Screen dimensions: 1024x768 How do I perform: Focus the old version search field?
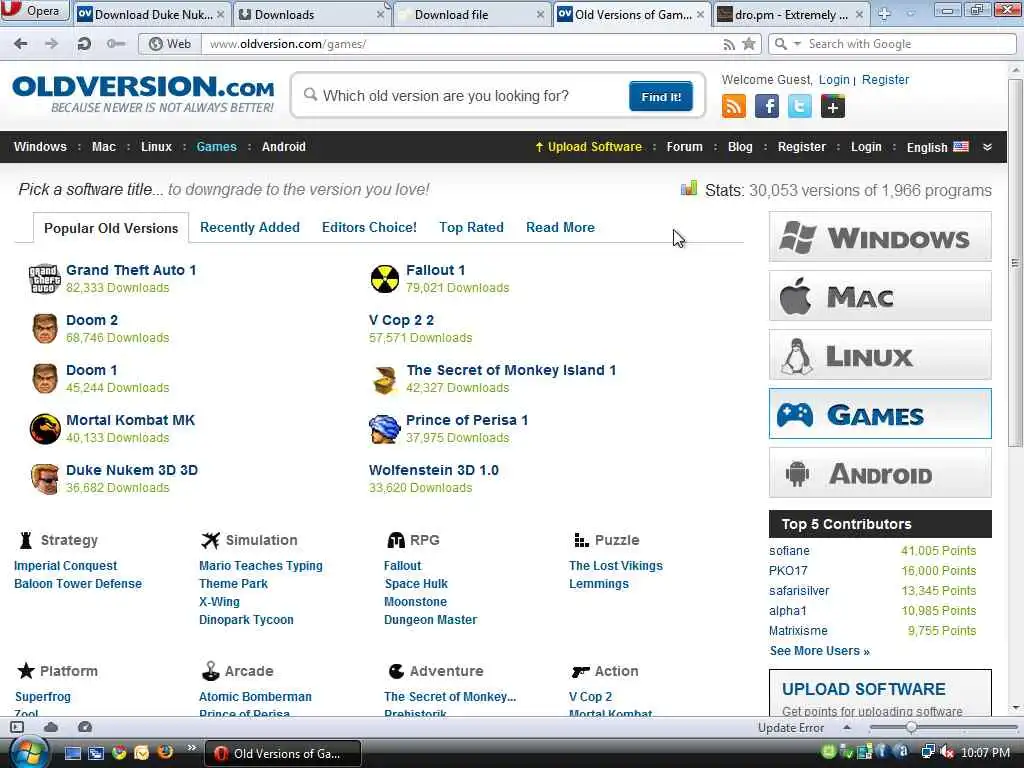pos(464,96)
